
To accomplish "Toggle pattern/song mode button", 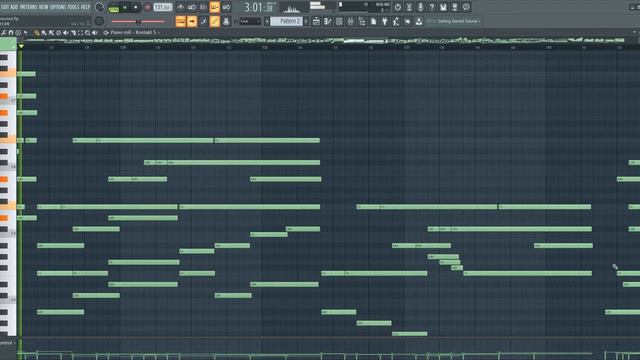I will coord(113,7).
